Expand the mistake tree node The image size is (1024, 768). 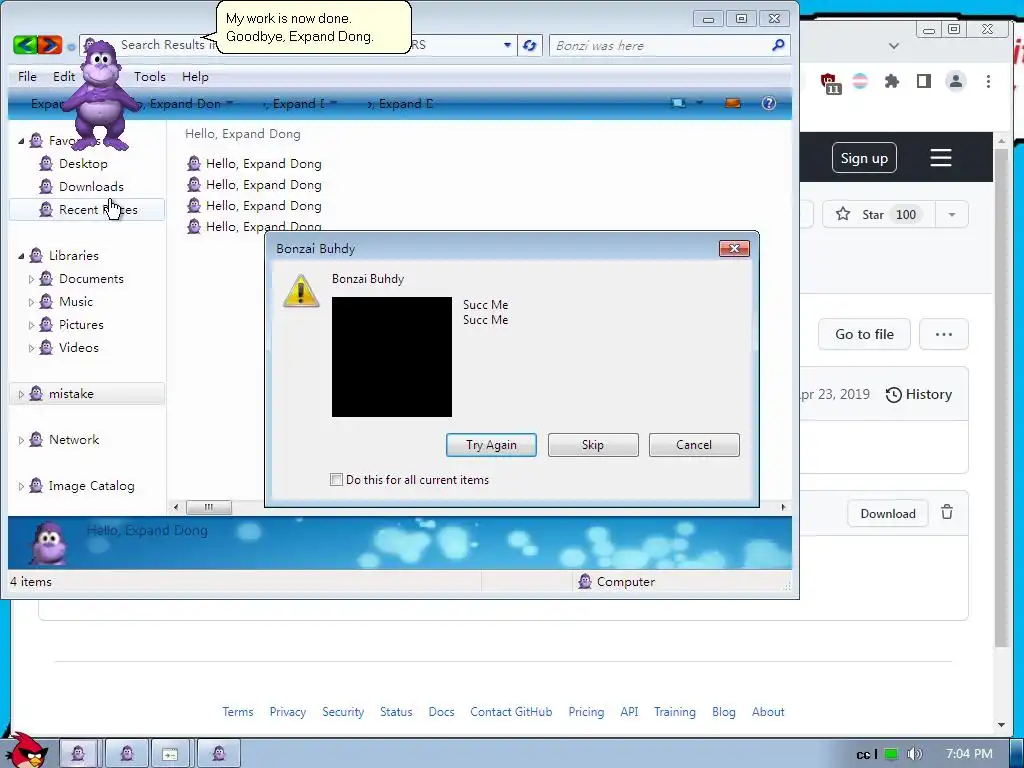pyautogui.click(x=21, y=394)
